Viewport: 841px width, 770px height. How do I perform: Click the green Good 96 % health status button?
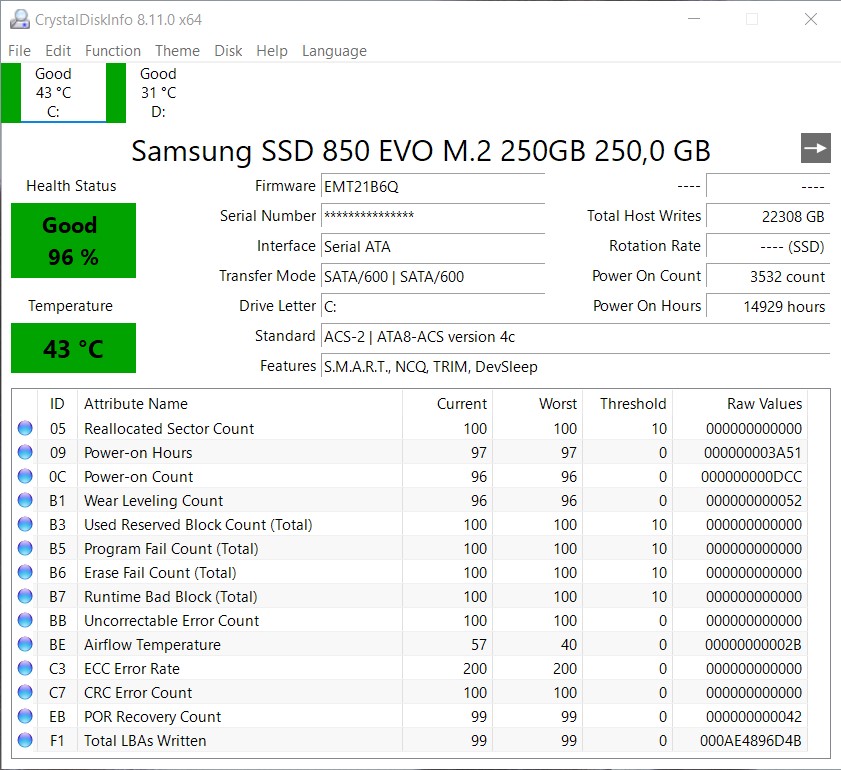pyautogui.click(x=73, y=241)
